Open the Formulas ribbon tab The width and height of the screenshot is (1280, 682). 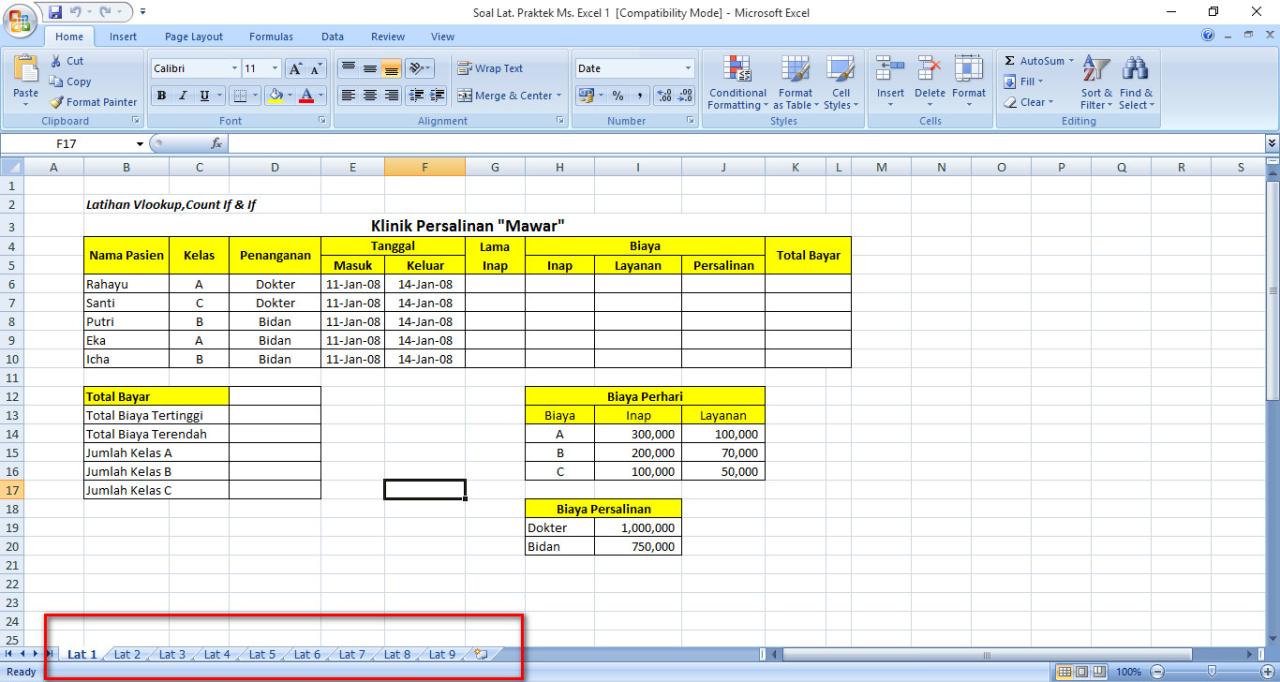click(x=271, y=37)
